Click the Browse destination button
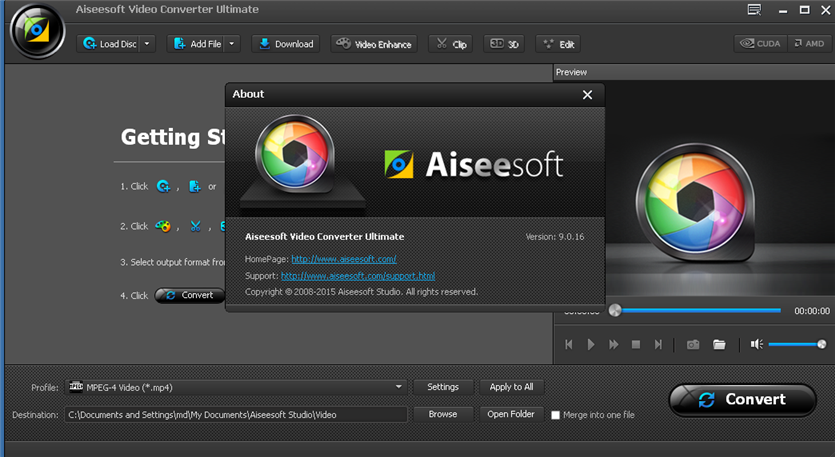This screenshot has height=457, width=835. pyautogui.click(x=442, y=414)
